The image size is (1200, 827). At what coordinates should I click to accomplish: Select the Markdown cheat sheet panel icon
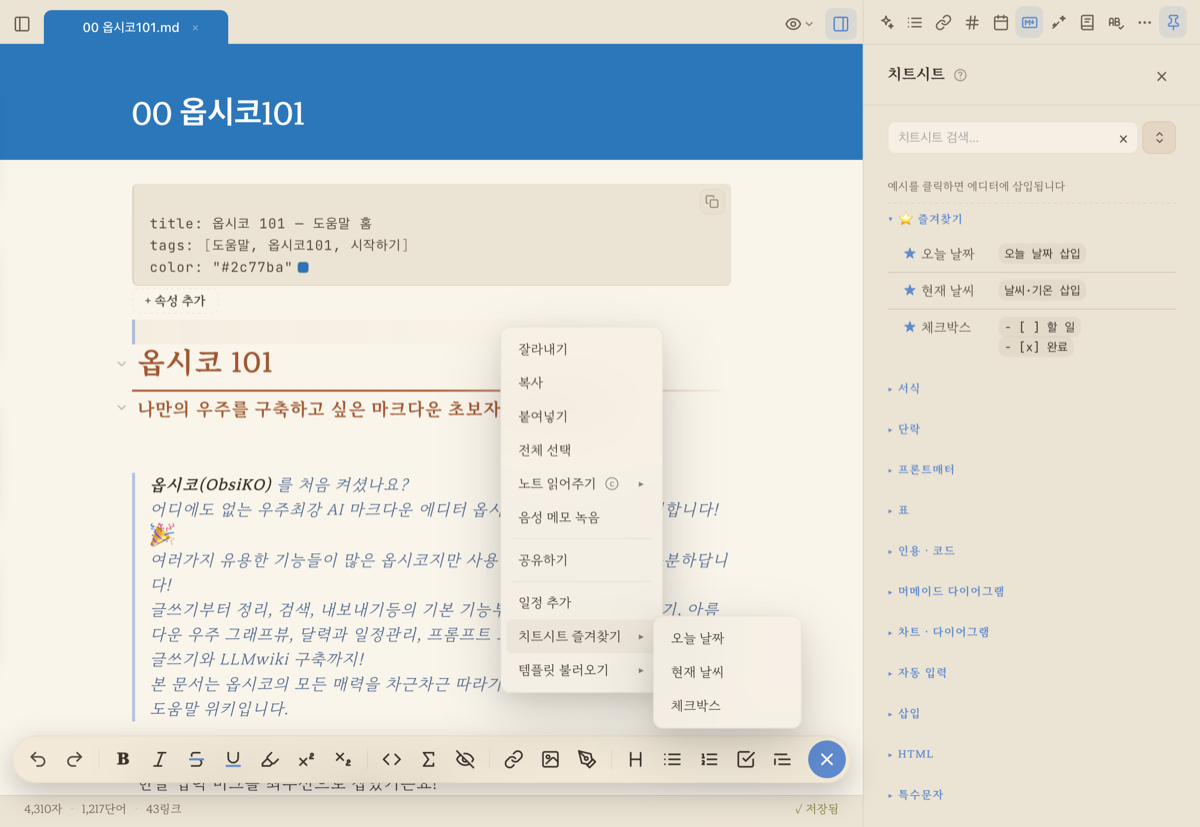pos(1029,23)
